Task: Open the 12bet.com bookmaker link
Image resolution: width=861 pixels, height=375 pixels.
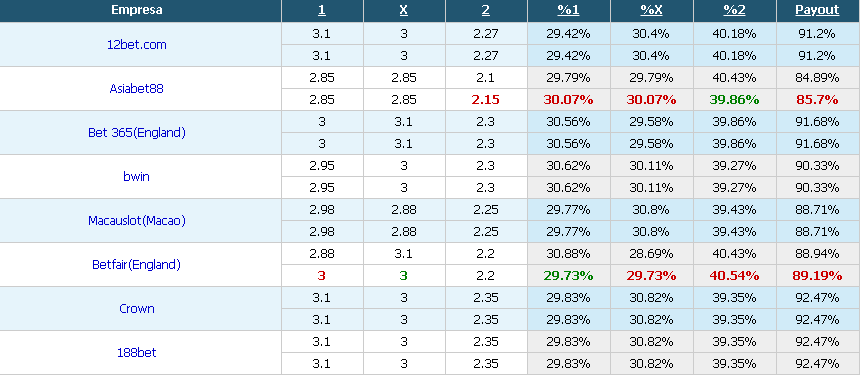Action: pyautogui.click(x=137, y=45)
